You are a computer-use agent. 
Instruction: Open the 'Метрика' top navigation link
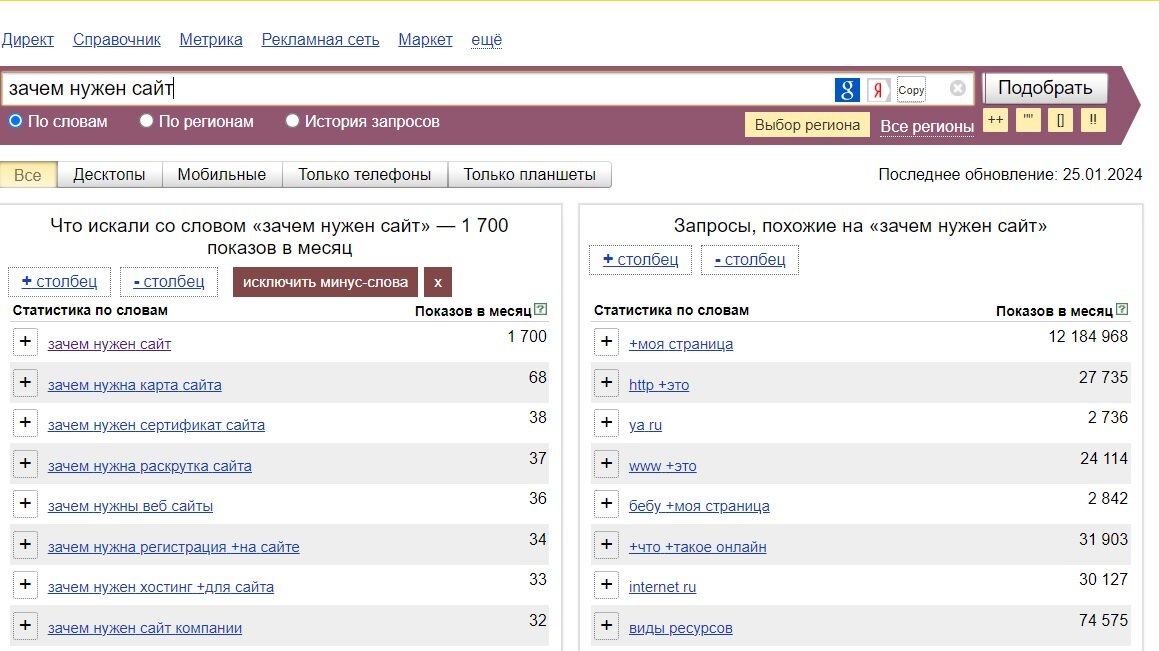point(211,40)
